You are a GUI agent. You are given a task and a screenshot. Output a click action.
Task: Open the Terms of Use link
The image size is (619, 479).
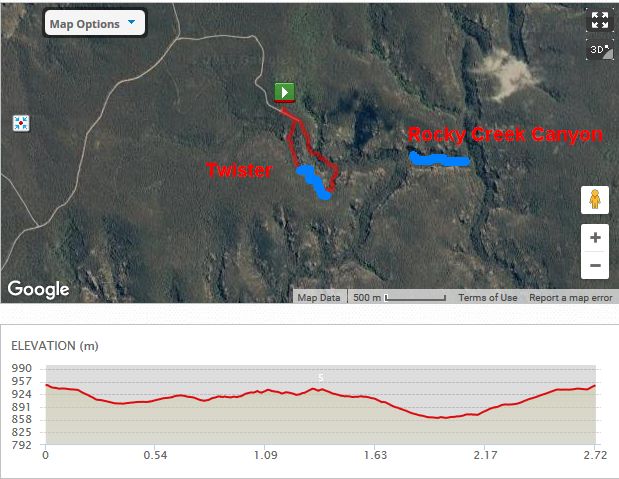coord(487,298)
